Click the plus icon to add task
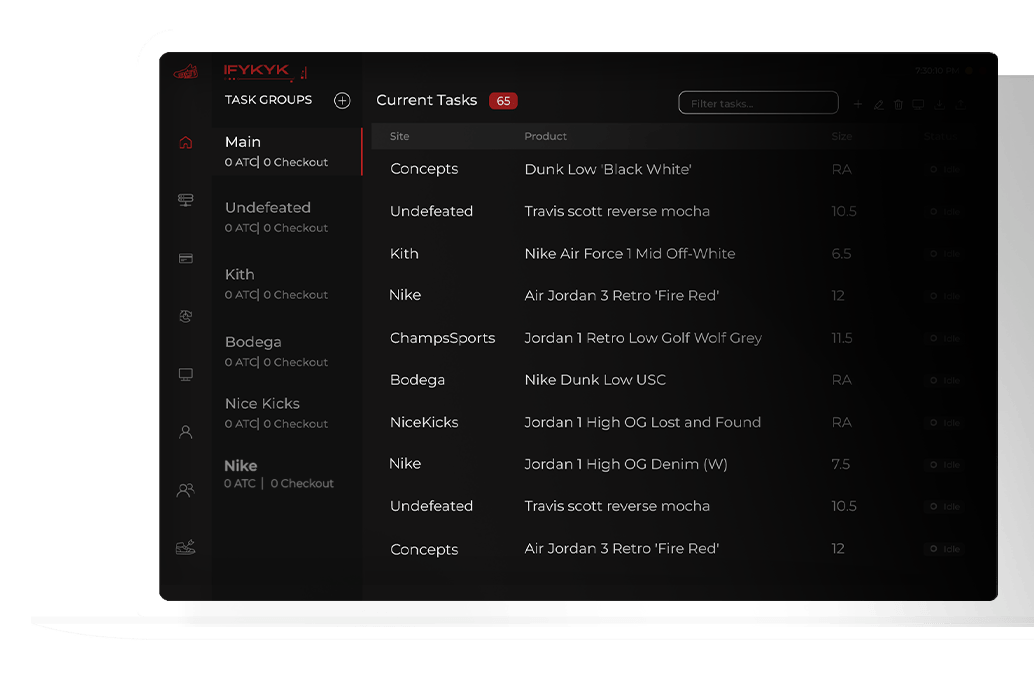The image size is (1034, 700). (x=857, y=104)
